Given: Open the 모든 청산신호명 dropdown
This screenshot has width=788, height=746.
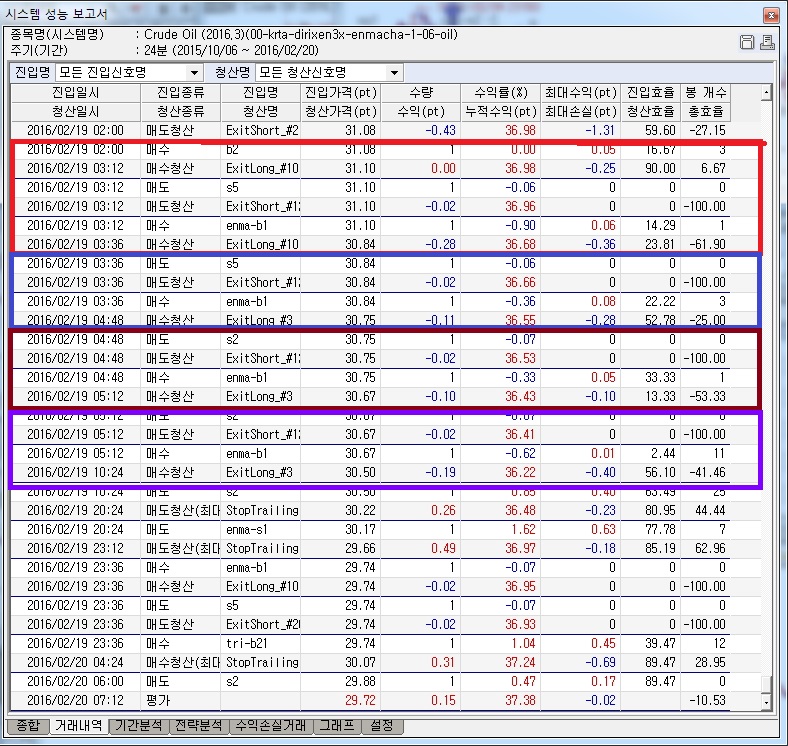Looking at the screenshot, I should click(394, 73).
